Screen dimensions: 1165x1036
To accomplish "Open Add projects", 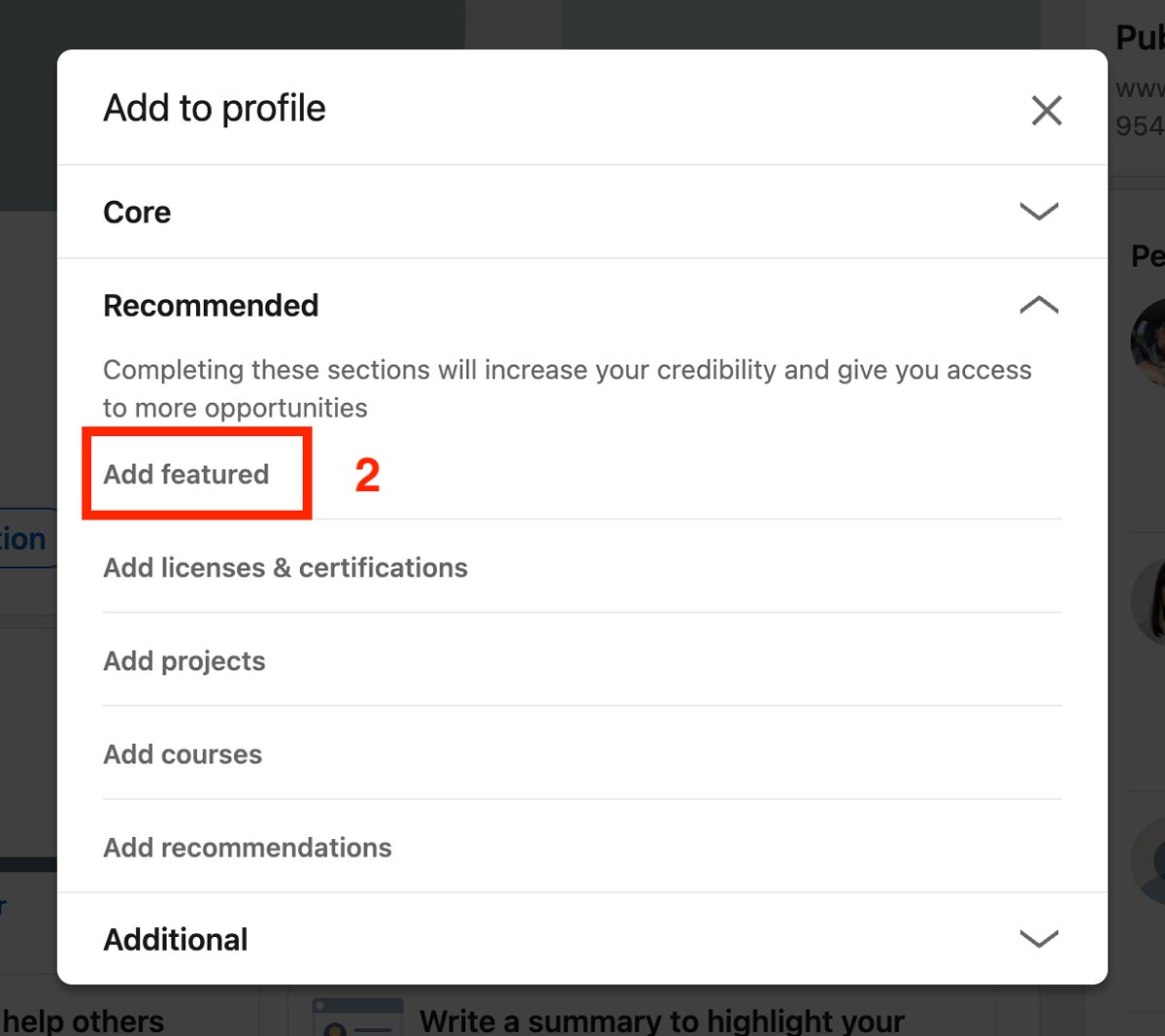I will (x=184, y=660).
